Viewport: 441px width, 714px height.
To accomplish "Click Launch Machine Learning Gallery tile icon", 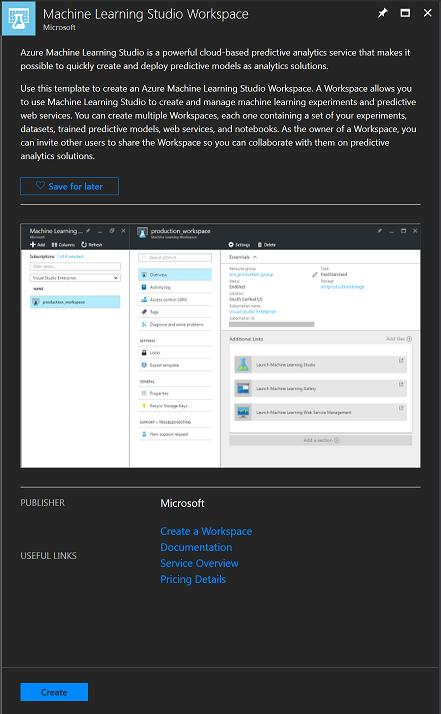I will coord(243,388).
